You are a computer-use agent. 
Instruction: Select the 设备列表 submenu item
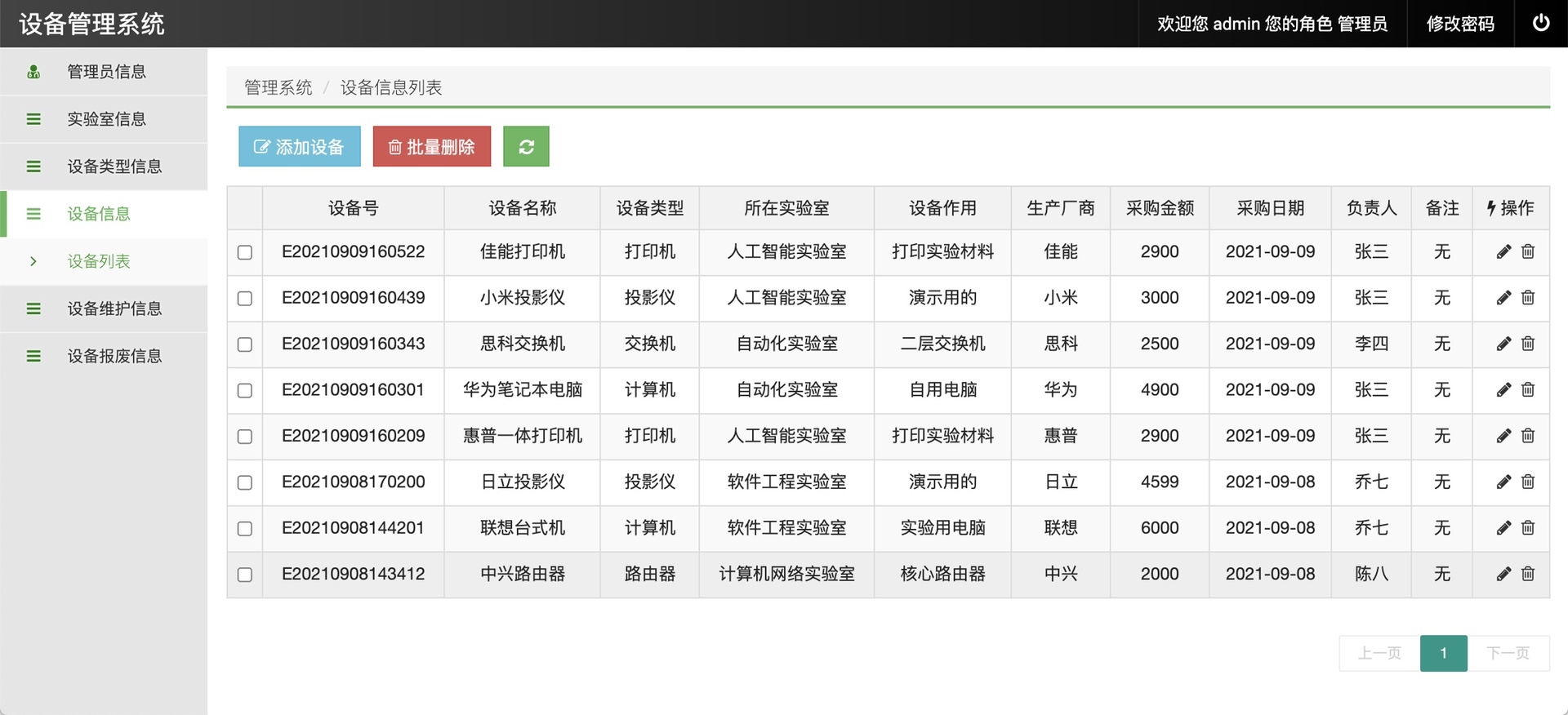point(104,261)
